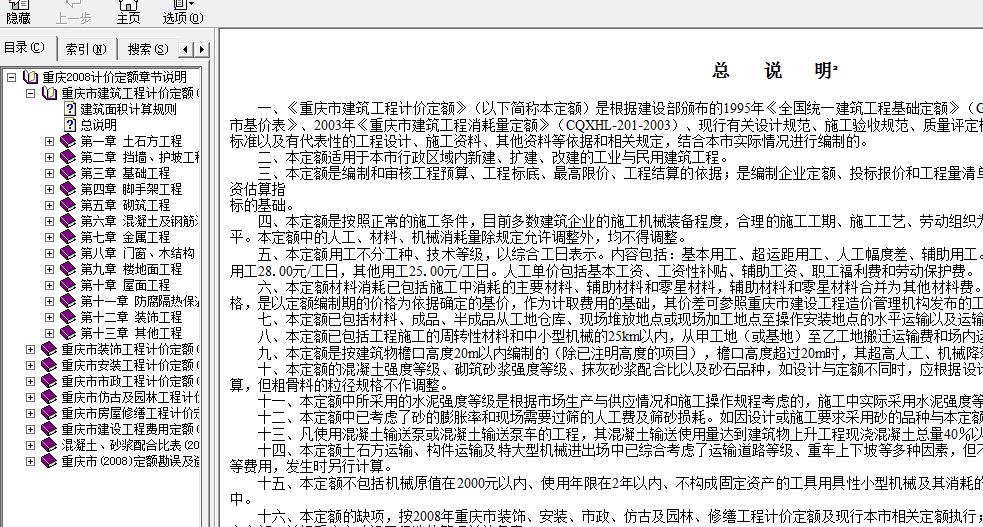Expand 第七章 金属工程

pos(49,237)
